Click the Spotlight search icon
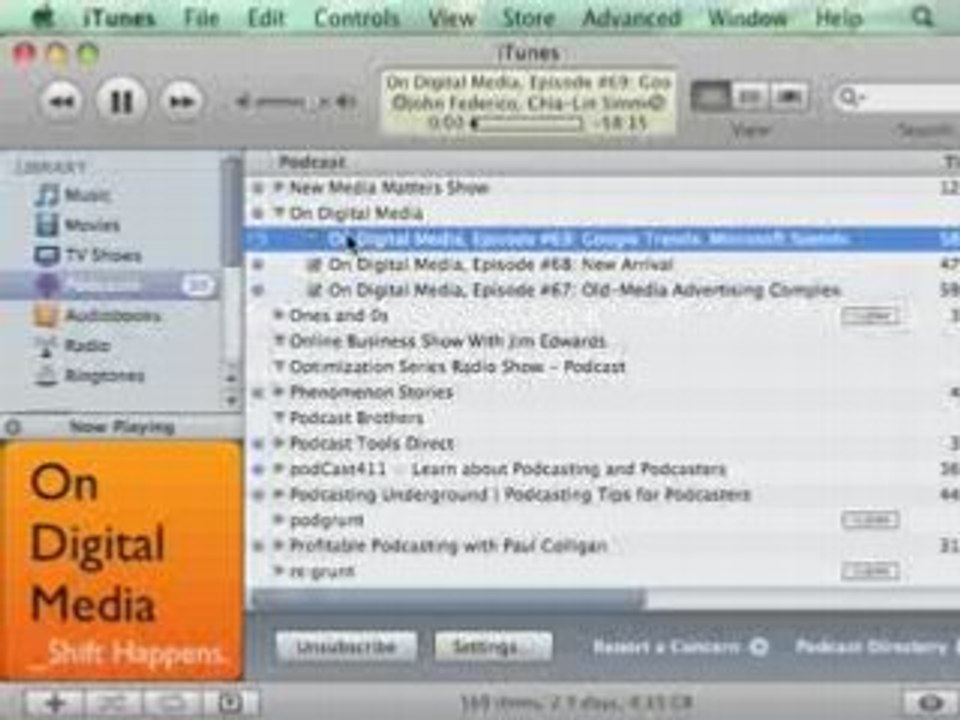 pyautogui.click(x=922, y=17)
